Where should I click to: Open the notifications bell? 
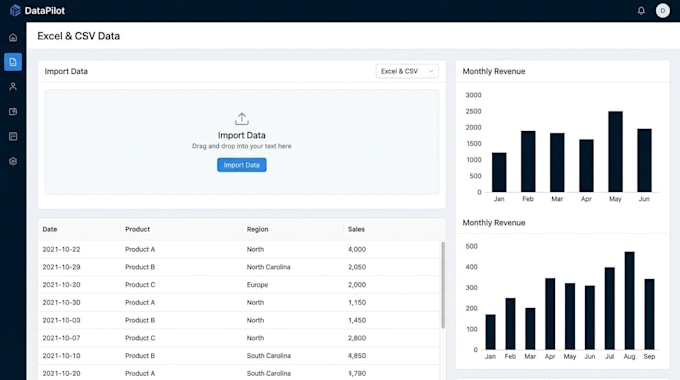[x=641, y=10]
